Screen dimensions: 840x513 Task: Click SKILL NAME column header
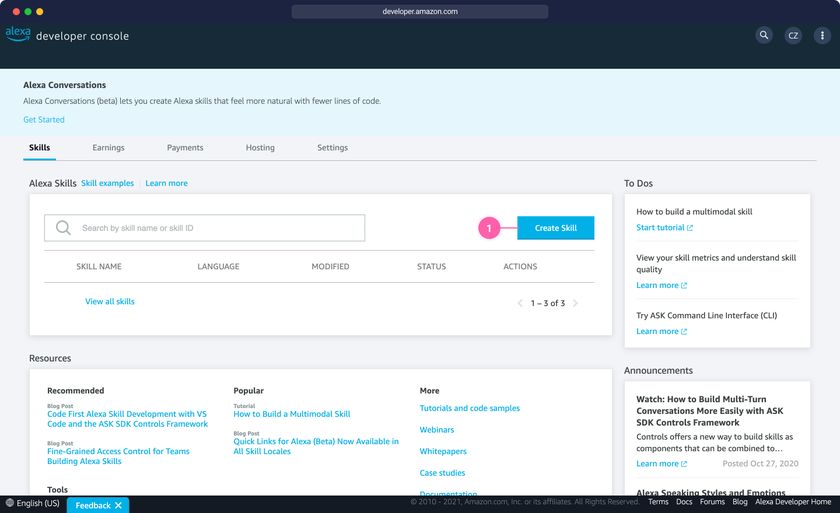[x=99, y=266]
